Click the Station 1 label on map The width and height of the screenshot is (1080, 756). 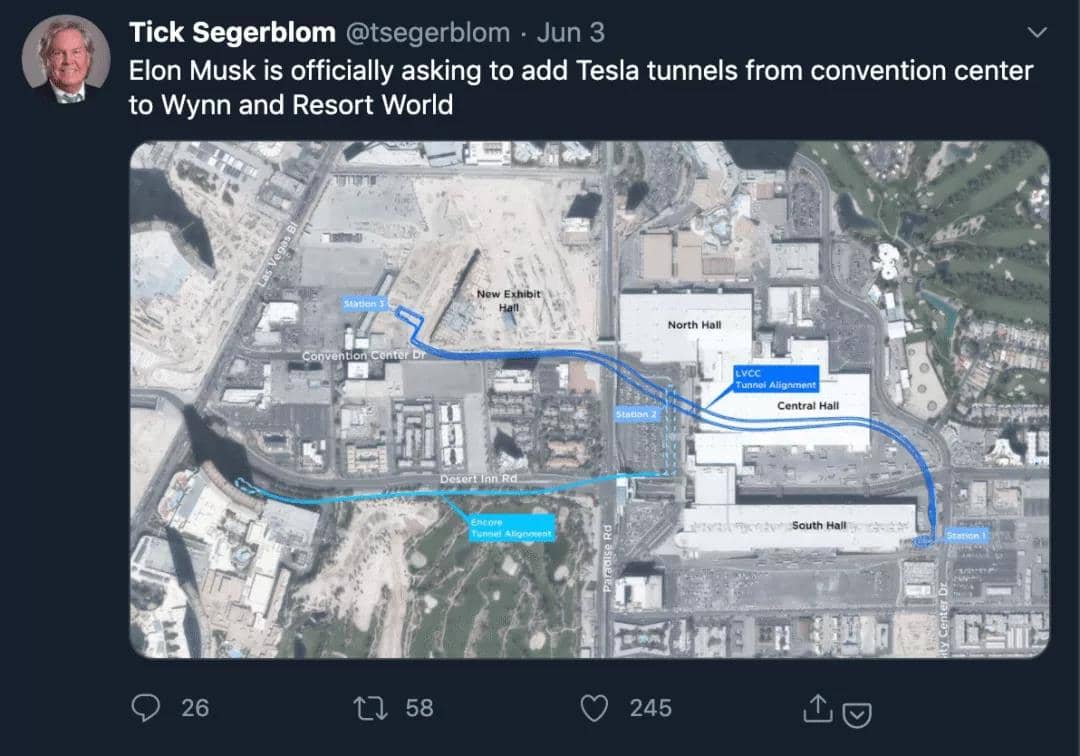[x=965, y=536]
